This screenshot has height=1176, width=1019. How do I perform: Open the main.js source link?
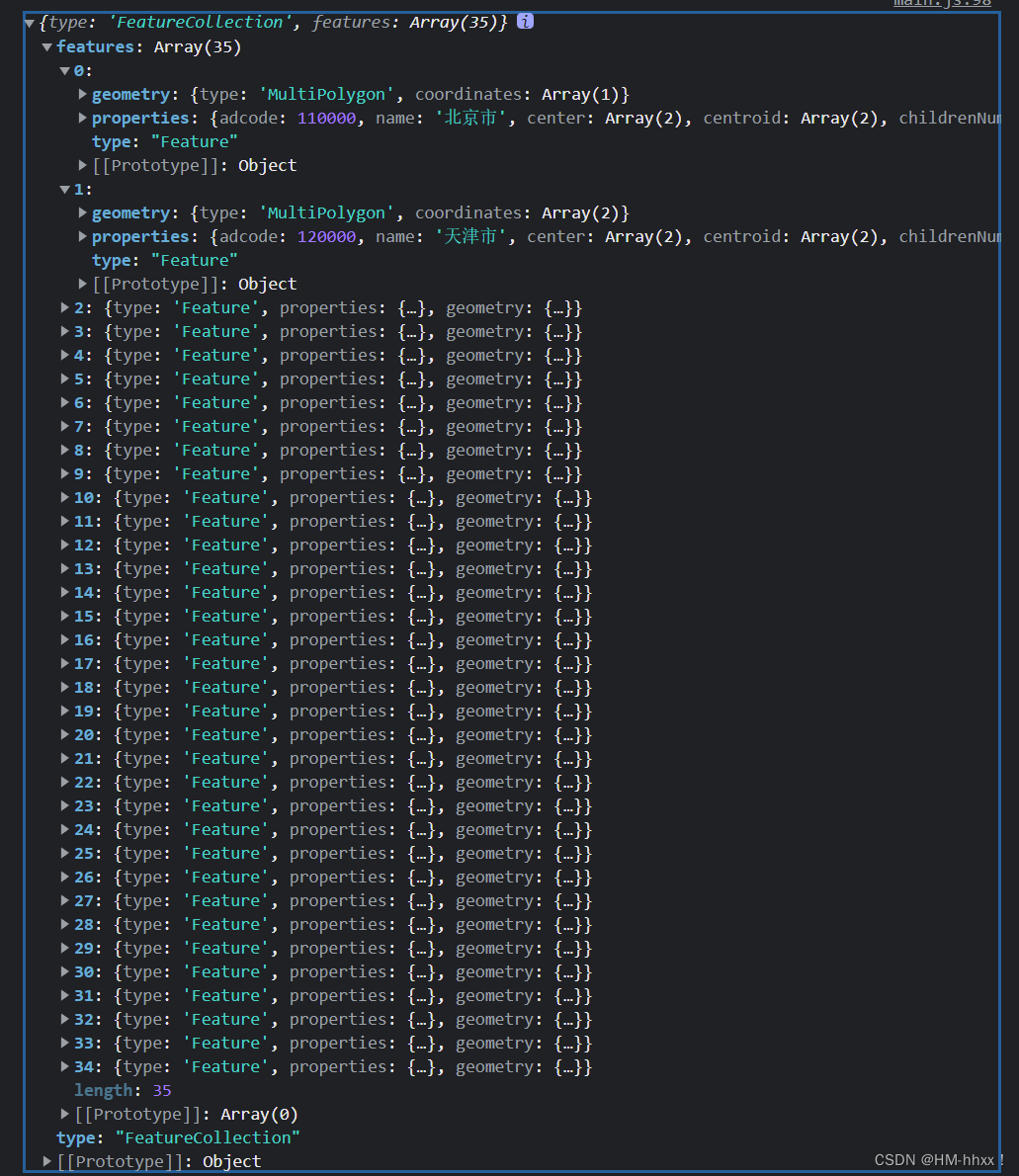(942, 3)
